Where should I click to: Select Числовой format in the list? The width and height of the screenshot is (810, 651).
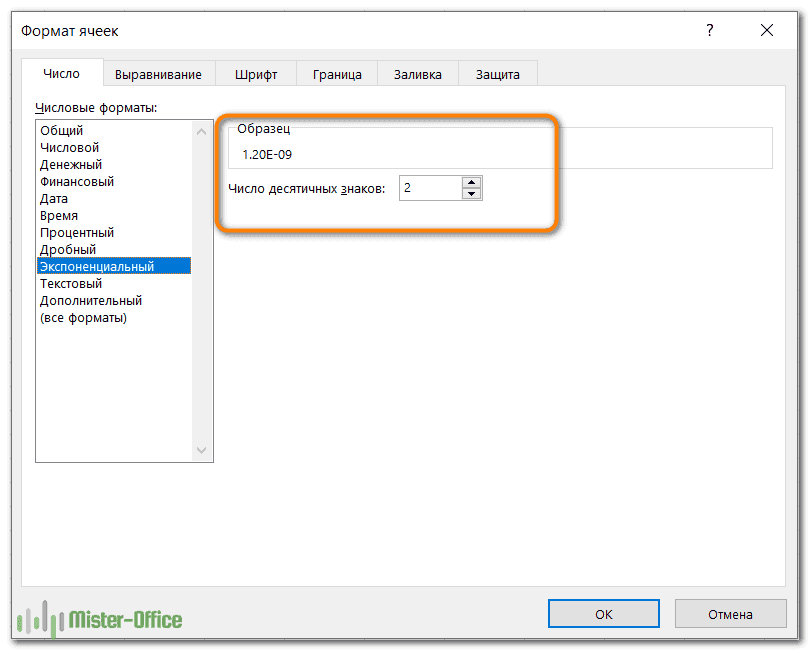[x=114, y=147]
